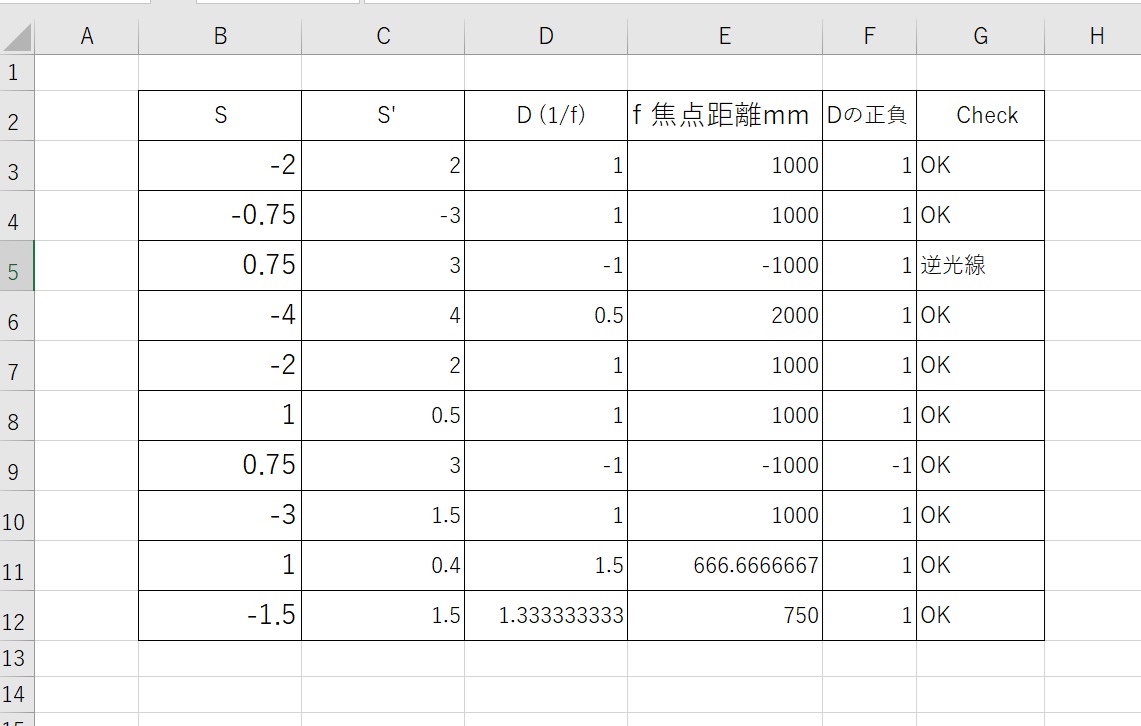Image resolution: width=1141 pixels, height=726 pixels.
Task: Select cell D12 with 1.333333333
Action: (546, 615)
